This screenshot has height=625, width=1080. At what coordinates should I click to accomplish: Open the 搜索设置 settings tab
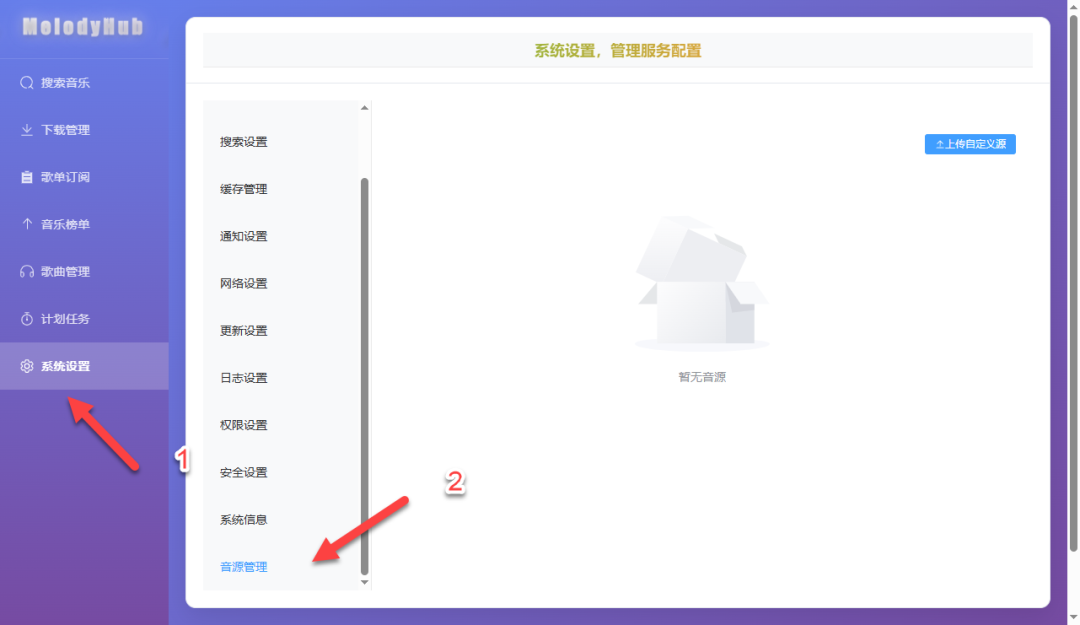tap(244, 142)
